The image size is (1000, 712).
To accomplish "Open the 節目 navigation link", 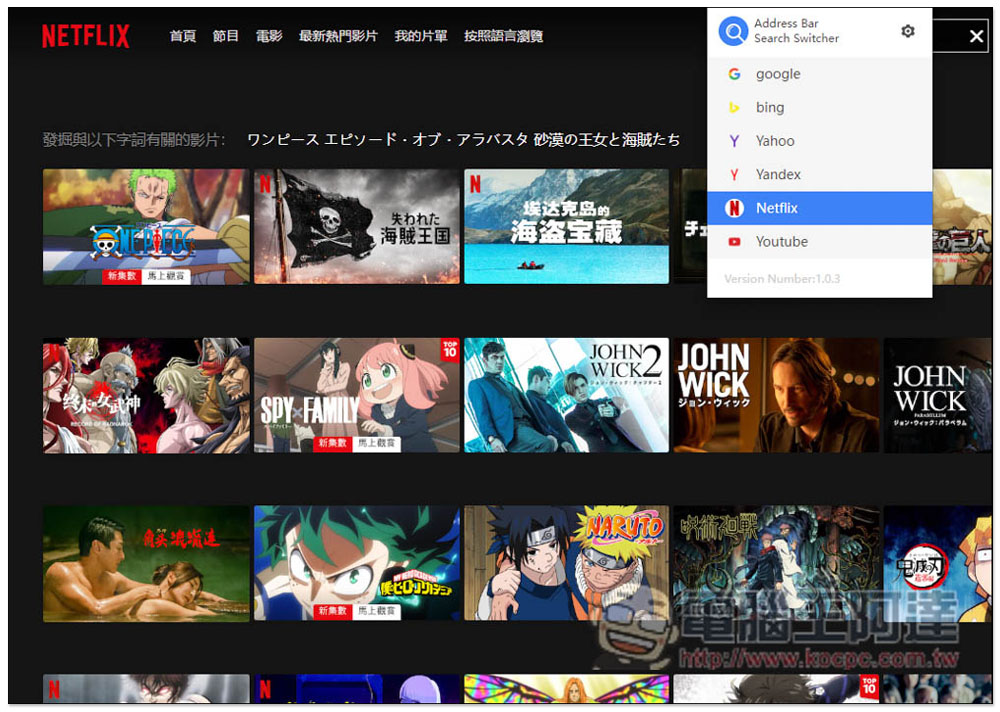I will tap(226, 36).
